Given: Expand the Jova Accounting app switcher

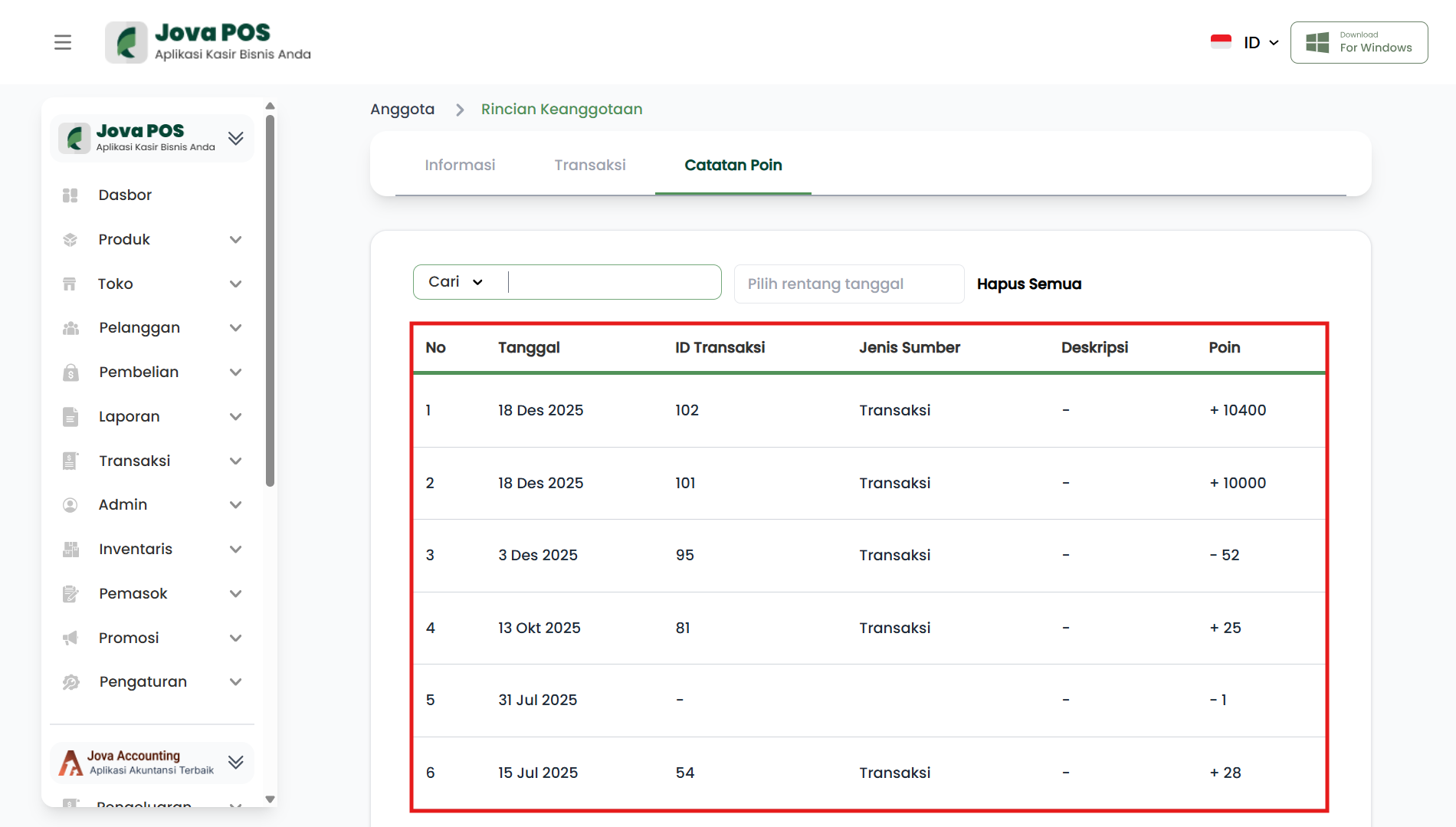Looking at the screenshot, I should point(235,762).
